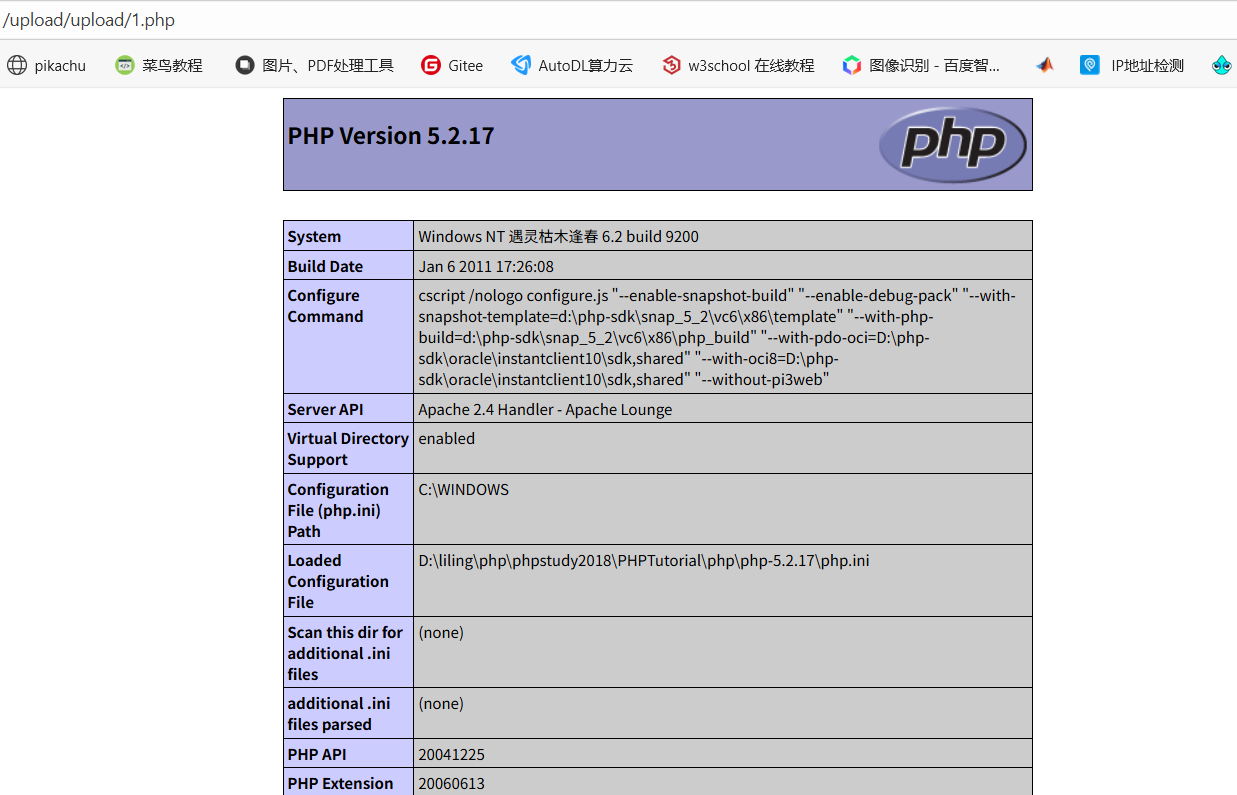The height and width of the screenshot is (795, 1237).
Task: Click (none) in the additional .ini files parsed row
Action: click(441, 703)
